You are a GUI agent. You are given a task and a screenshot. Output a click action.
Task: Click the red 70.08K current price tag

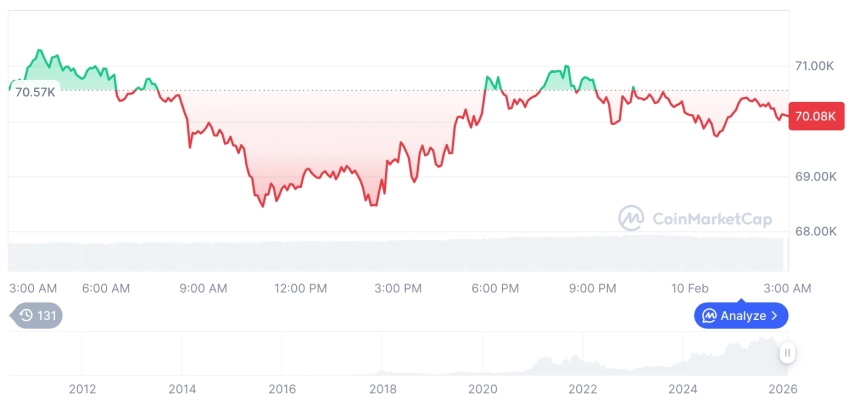tap(814, 117)
